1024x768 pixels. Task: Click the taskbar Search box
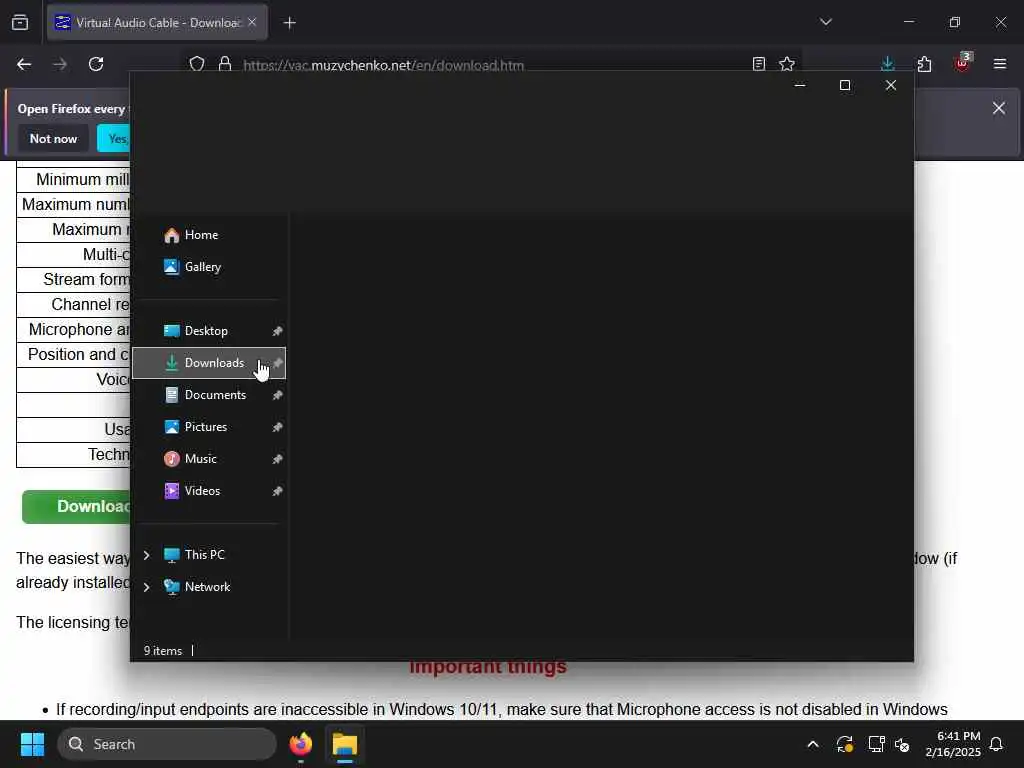tap(167, 744)
